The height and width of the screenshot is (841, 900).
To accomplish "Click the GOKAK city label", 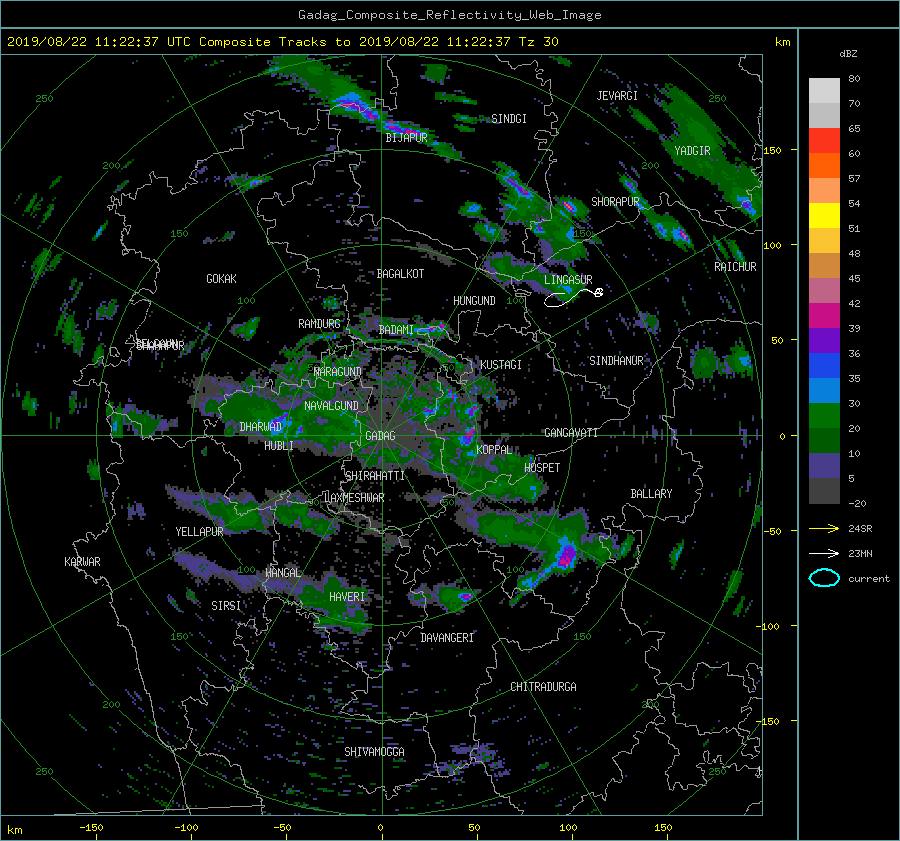I will coord(222,278).
